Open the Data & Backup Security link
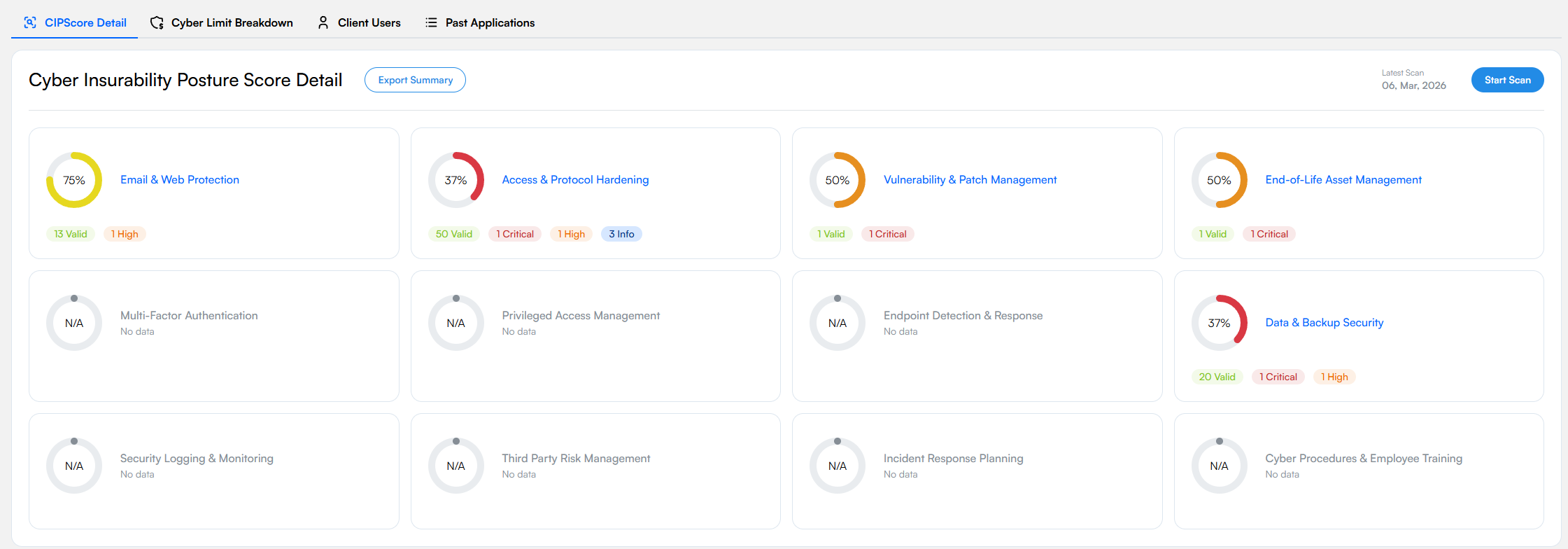1568x549 pixels. 1325,323
